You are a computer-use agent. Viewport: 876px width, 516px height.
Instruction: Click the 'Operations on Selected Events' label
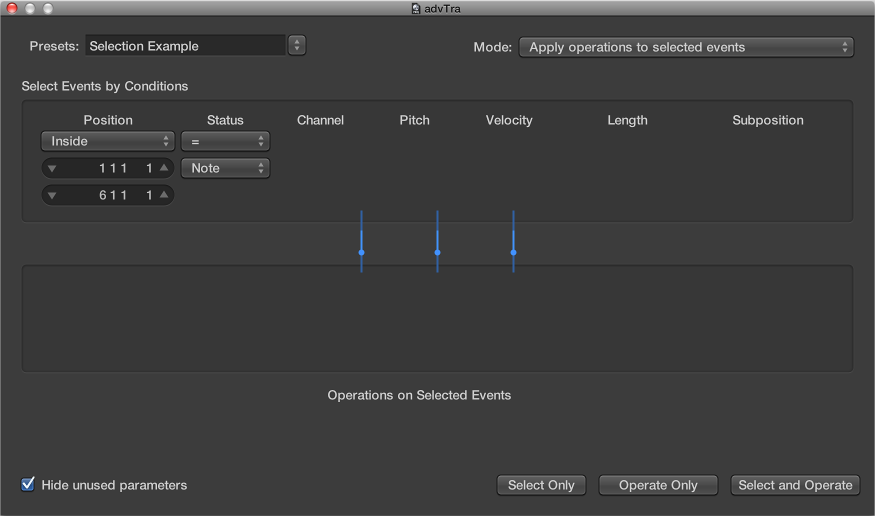419,395
